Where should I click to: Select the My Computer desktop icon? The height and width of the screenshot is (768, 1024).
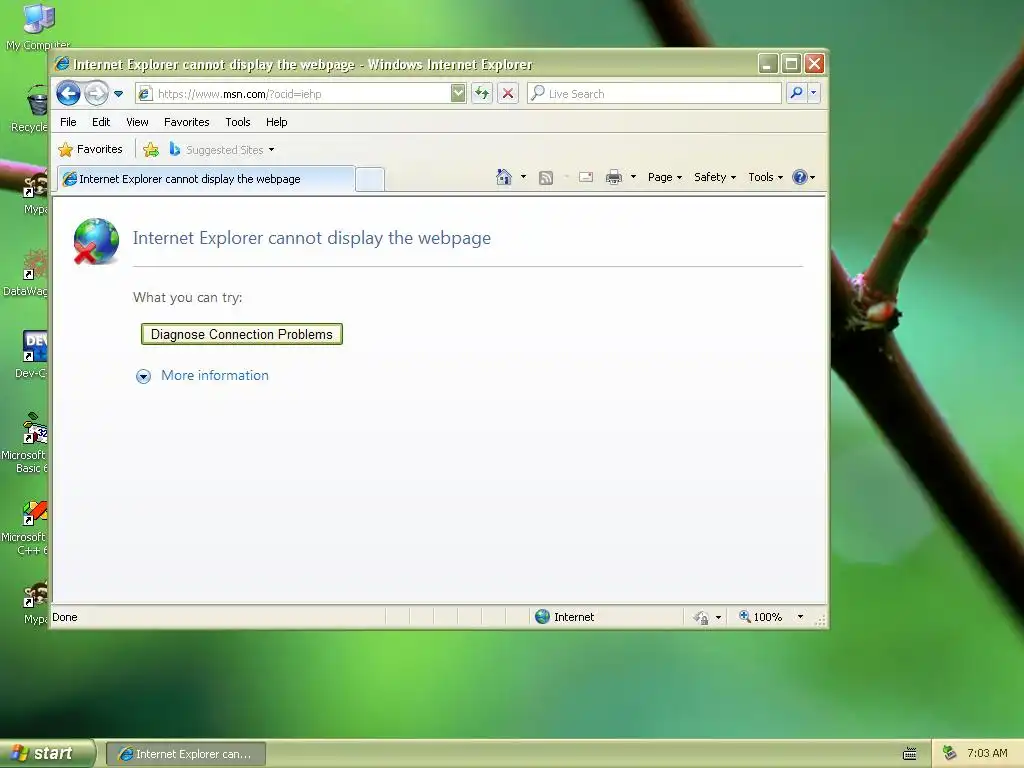point(37,26)
